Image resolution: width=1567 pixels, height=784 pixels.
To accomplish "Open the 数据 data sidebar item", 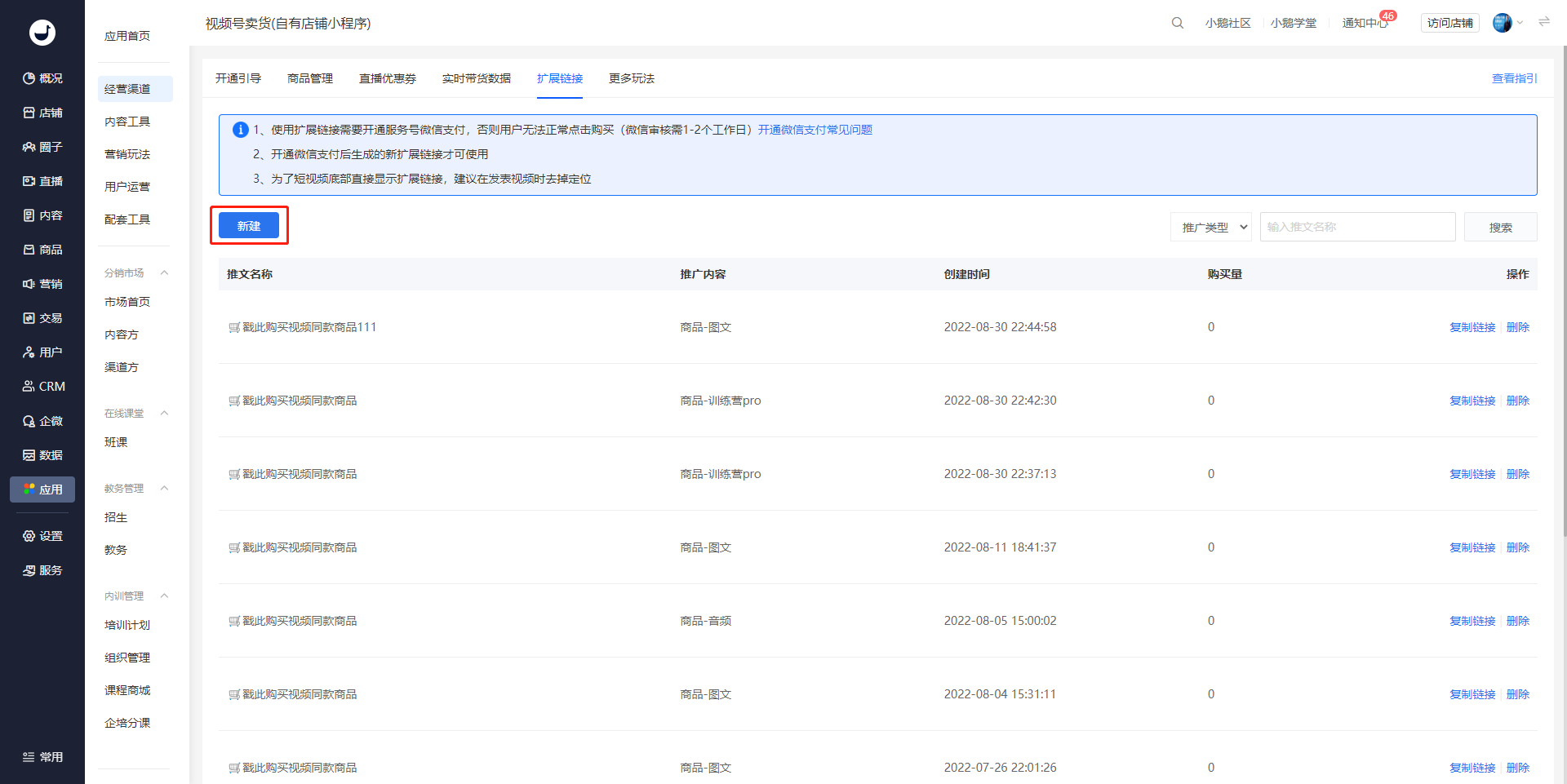I will tap(42, 455).
